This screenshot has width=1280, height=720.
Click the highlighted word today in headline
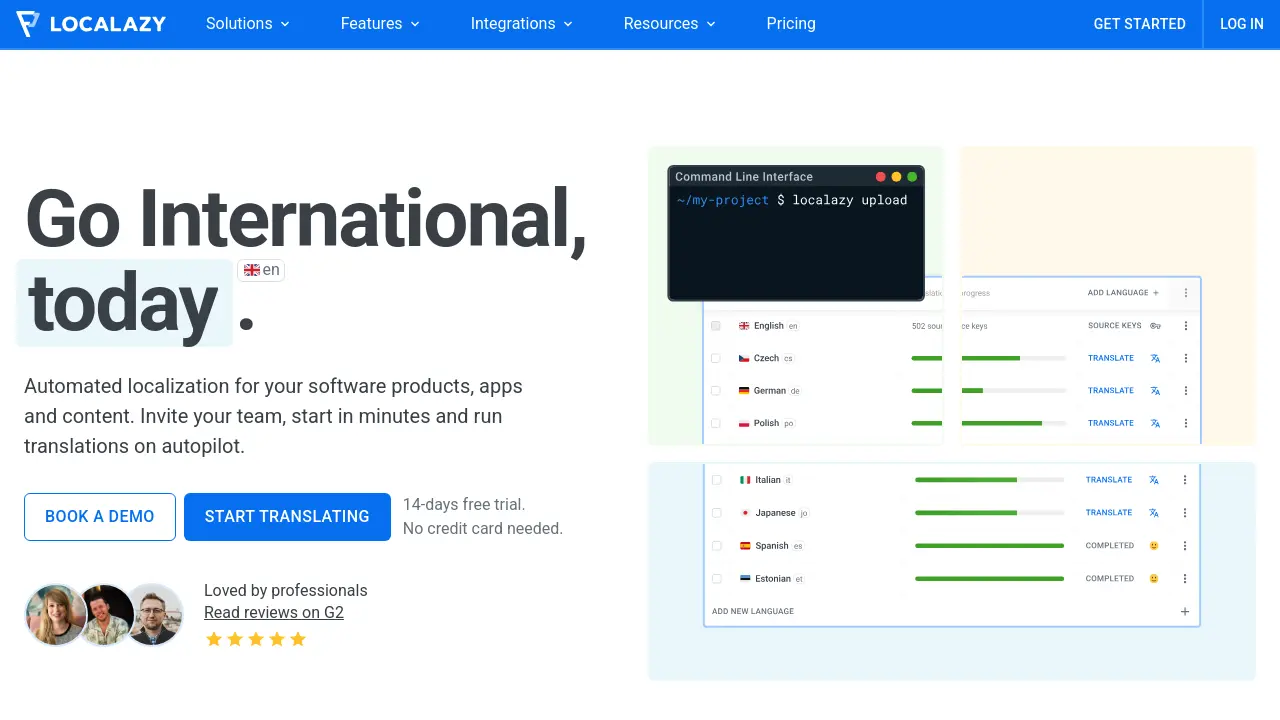tap(124, 303)
